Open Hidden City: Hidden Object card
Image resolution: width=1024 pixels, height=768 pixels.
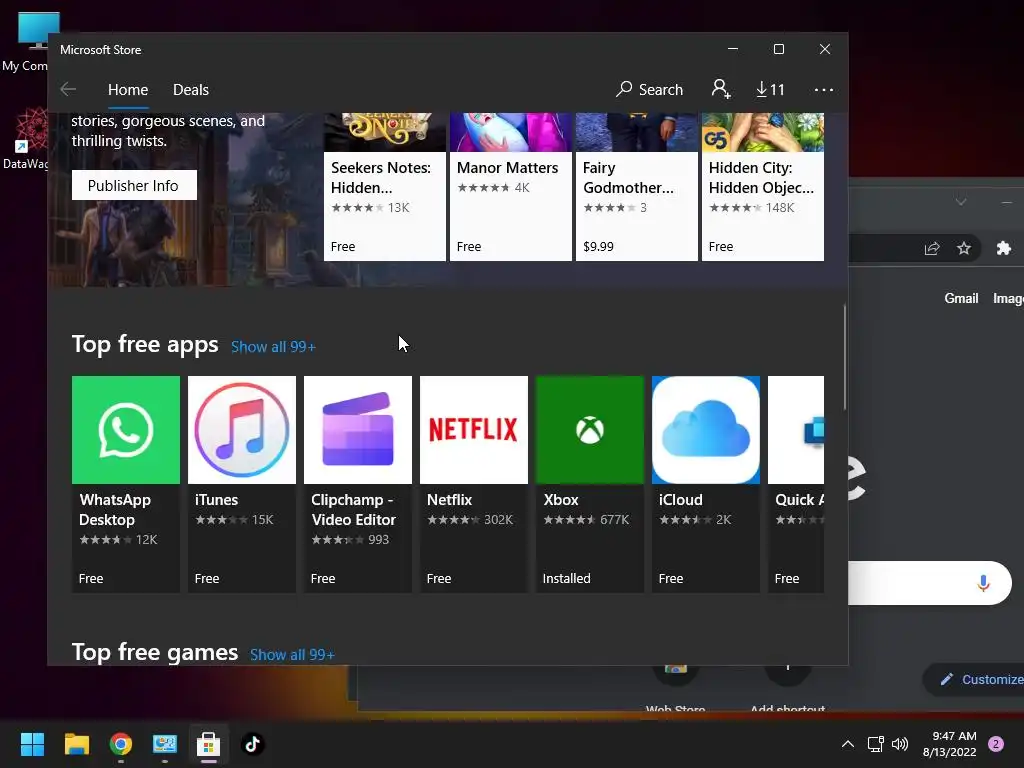[763, 187]
